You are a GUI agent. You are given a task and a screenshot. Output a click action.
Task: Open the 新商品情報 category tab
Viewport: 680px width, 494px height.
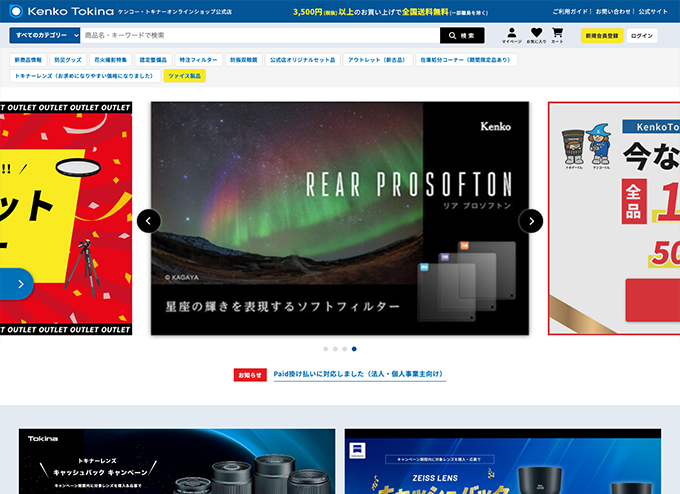coord(28,60)
